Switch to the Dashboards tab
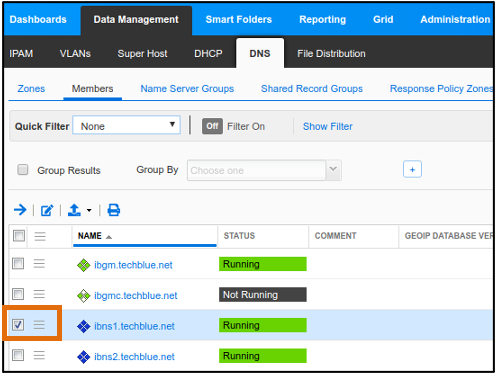Screen dimensions: 496x376 tap(38, 19)
